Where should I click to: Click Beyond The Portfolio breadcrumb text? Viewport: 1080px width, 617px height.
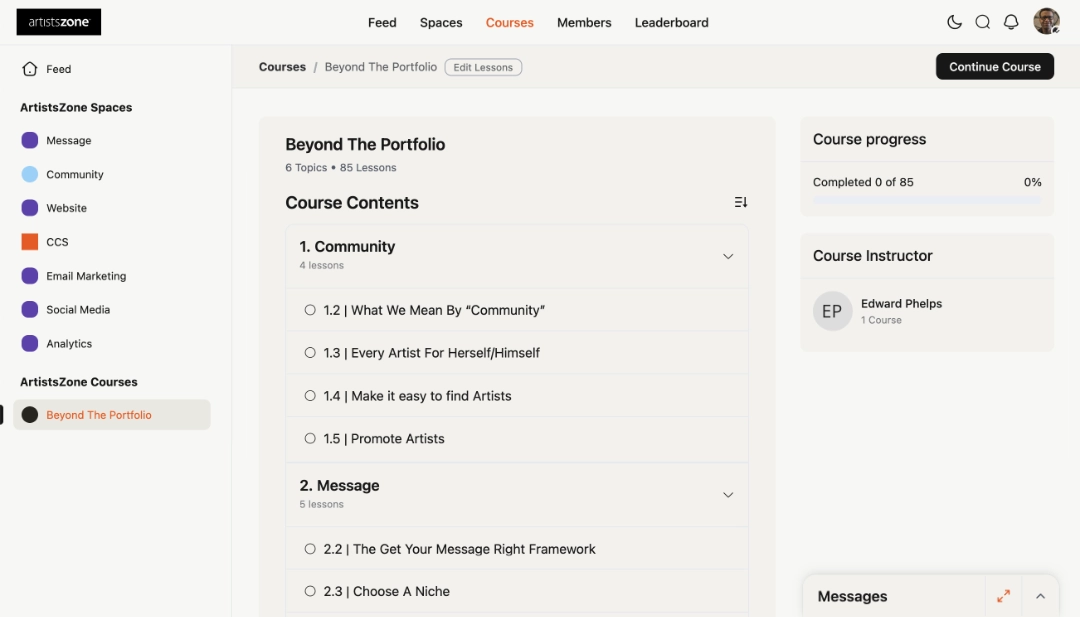pyautogui.click(x=381, y=67)
